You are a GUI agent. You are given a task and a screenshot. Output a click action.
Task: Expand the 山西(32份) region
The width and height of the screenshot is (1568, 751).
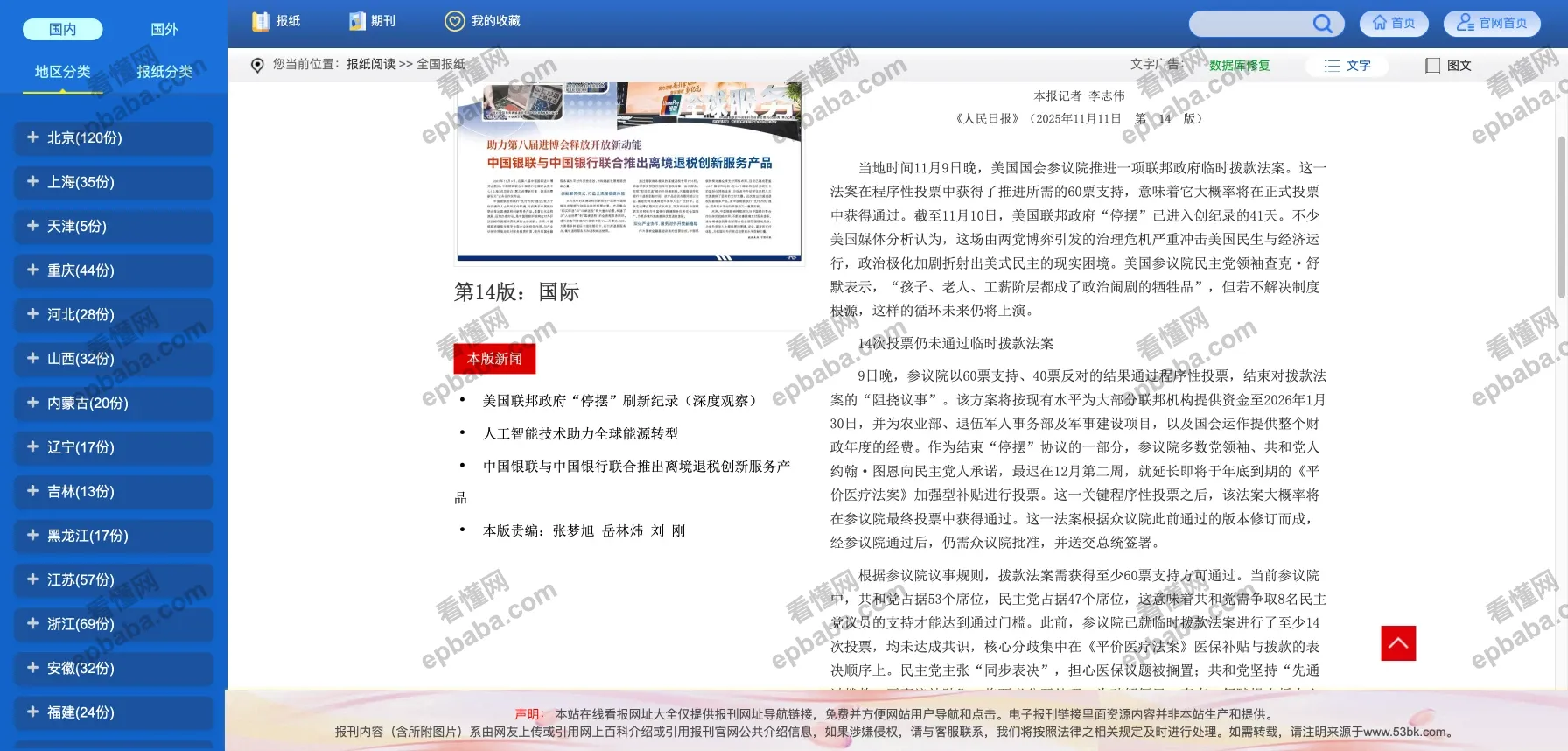click(114, 359)
